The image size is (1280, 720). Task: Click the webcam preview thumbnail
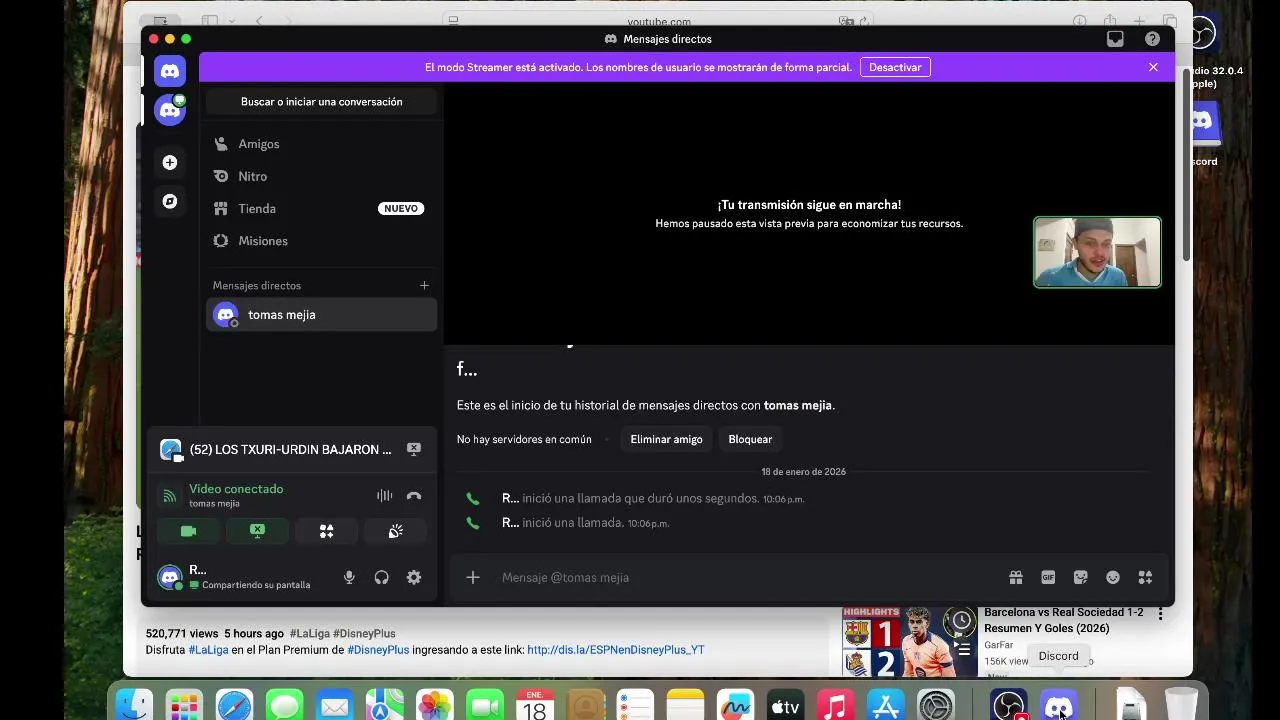[1097, 252]
